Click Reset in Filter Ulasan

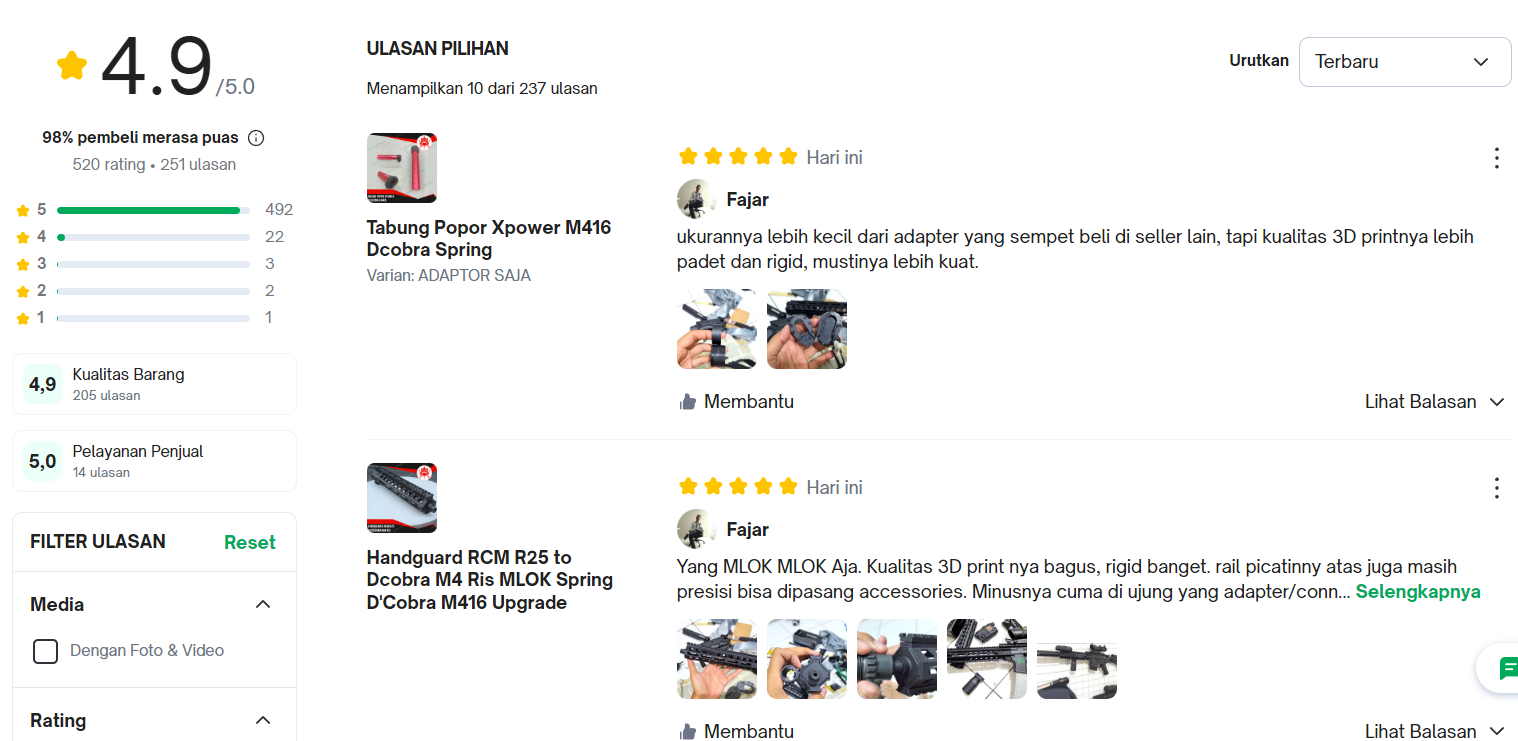pos(249,542)
